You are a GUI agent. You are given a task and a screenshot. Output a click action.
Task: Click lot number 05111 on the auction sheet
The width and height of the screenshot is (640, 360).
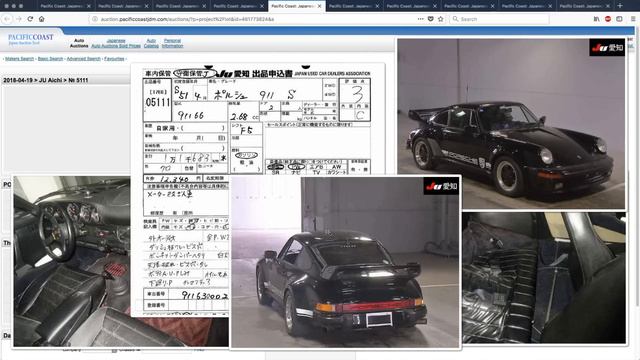pyautogui.click(x=157, y=102)
